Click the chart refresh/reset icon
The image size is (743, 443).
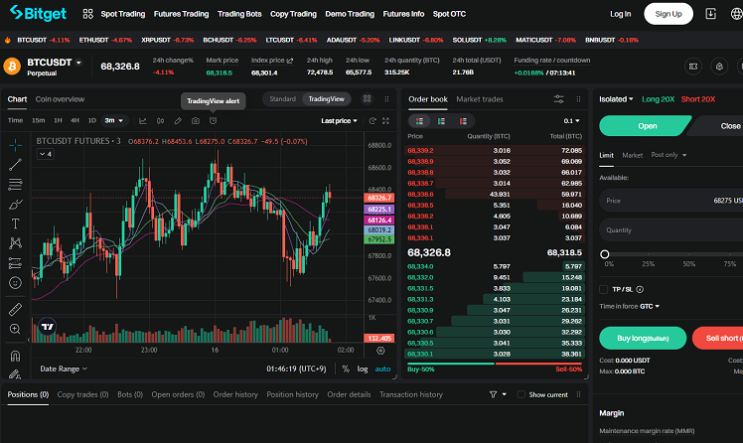click(x=372, y=121)
